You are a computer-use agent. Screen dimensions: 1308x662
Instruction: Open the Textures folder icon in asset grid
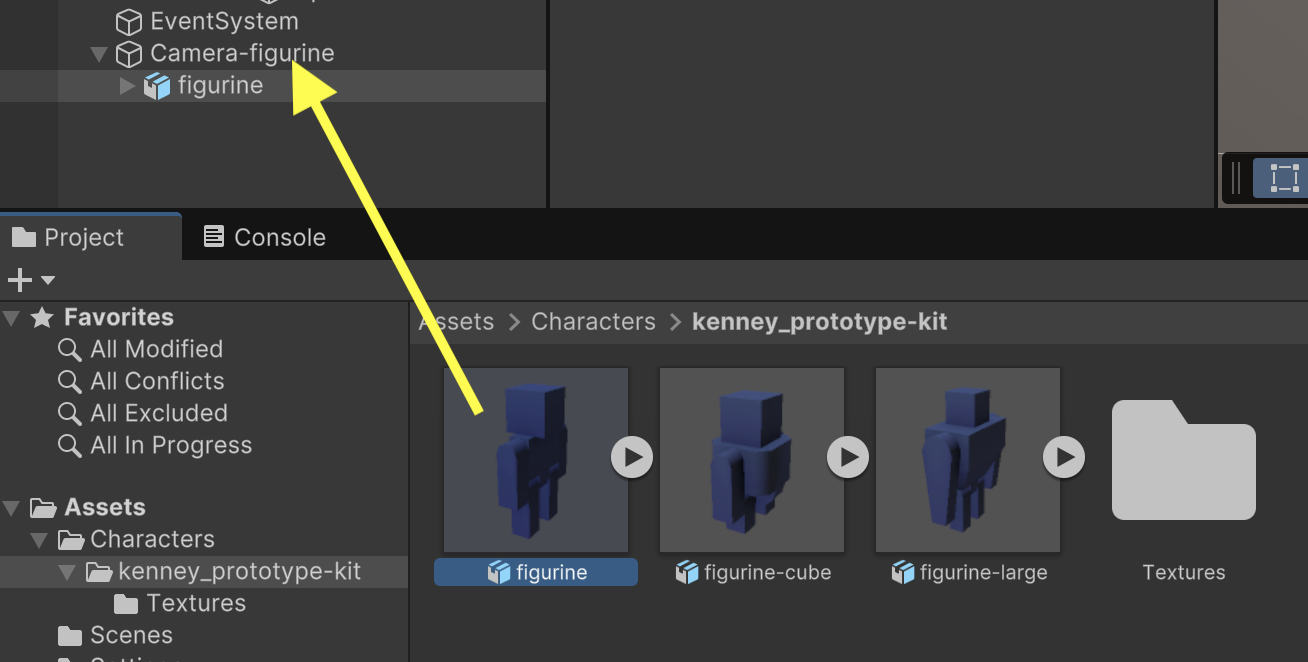pos(1183,460)
